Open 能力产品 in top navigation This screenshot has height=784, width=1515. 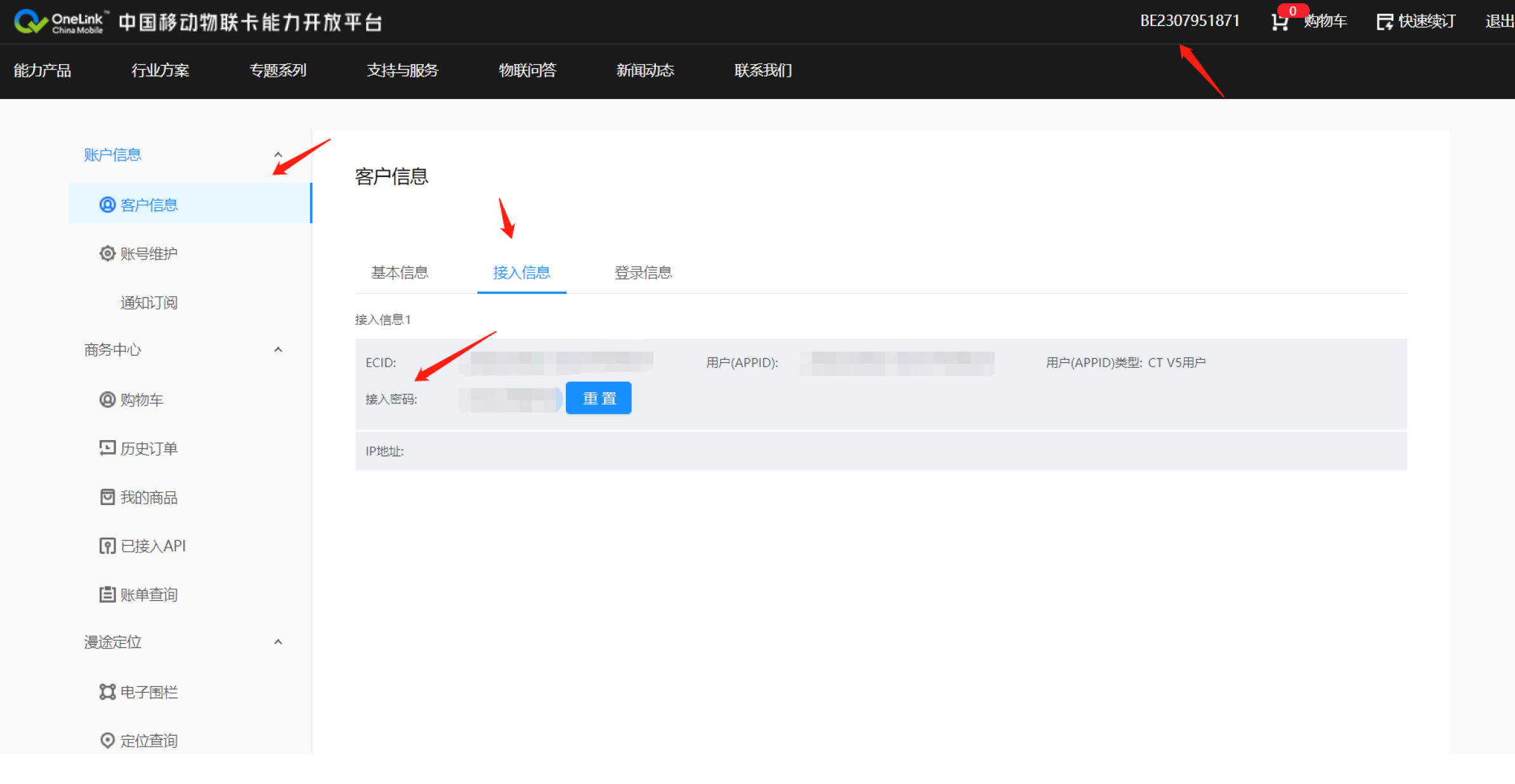[43, 70]
